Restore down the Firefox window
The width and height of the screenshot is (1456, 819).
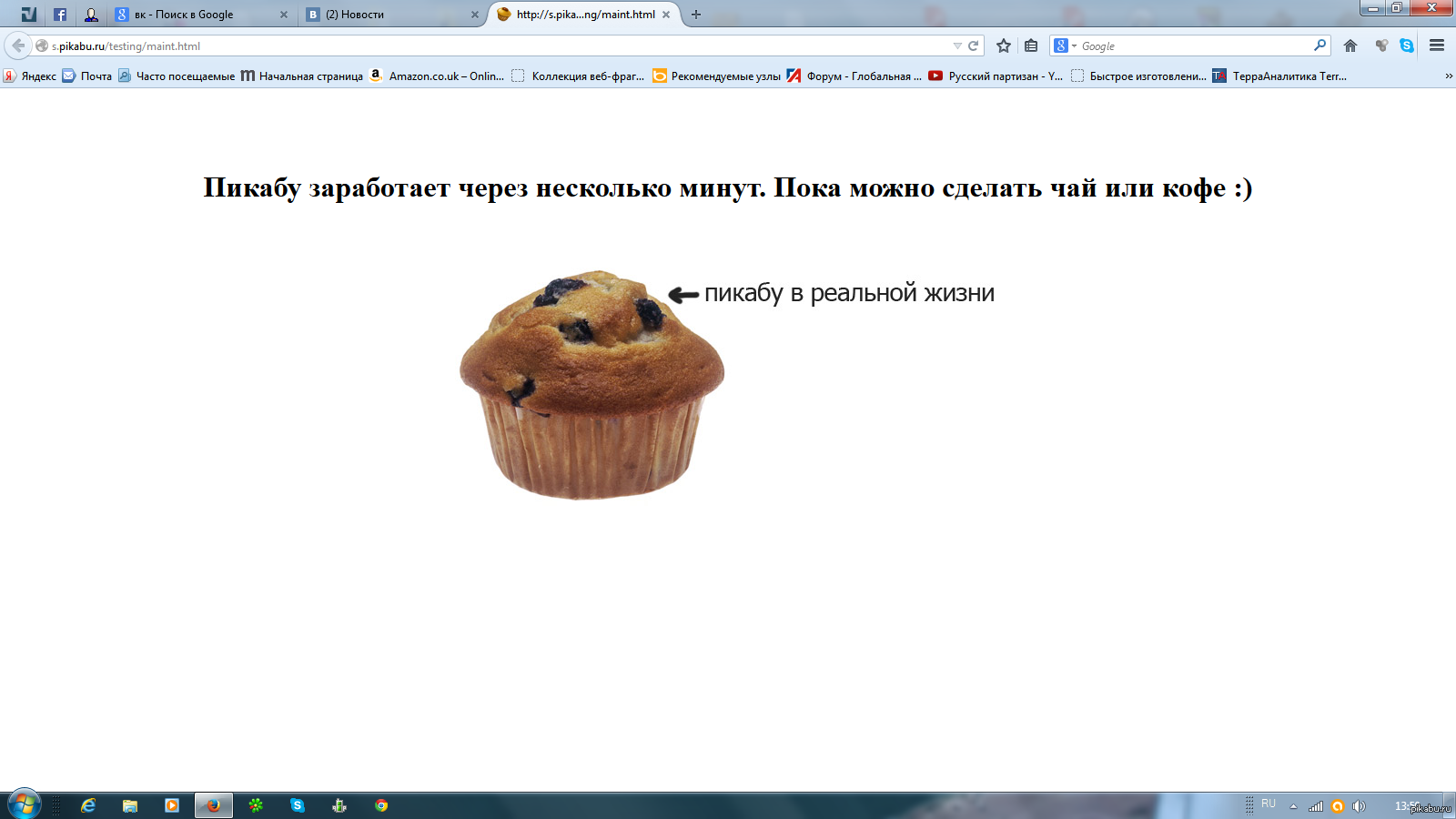[x=1397, y=8]
